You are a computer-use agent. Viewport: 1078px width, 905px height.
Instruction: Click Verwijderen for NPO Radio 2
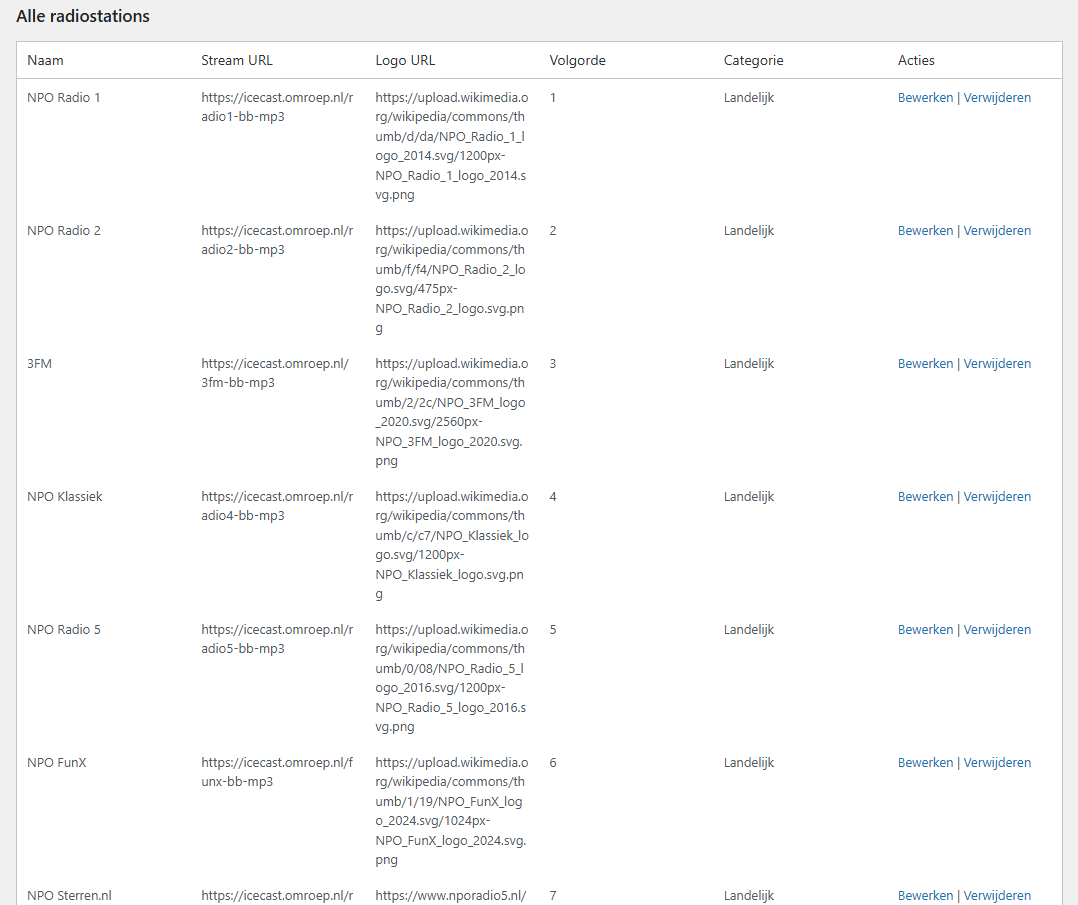pyautogui.click(x=997, y=231)
